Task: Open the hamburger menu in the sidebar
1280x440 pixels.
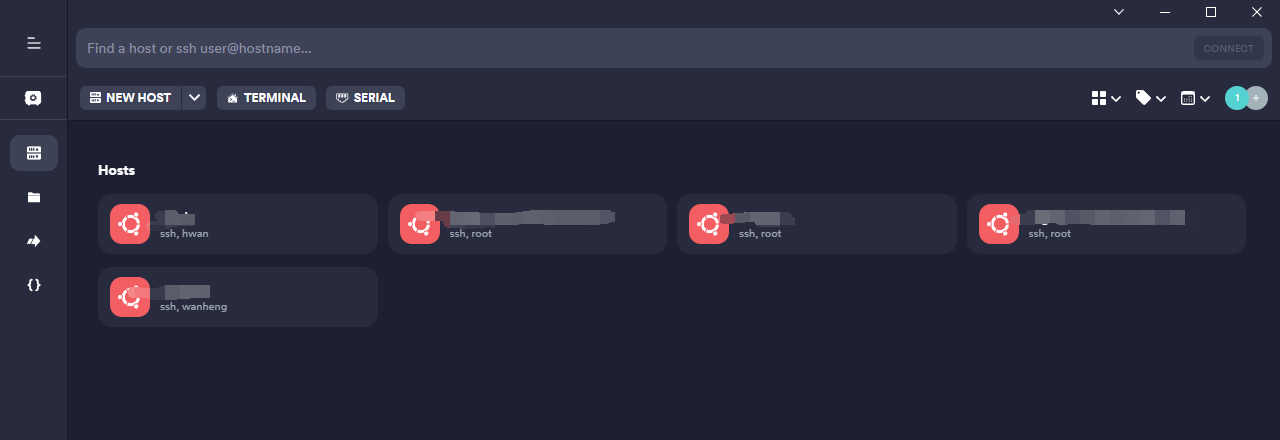Action: pos(33,43)
